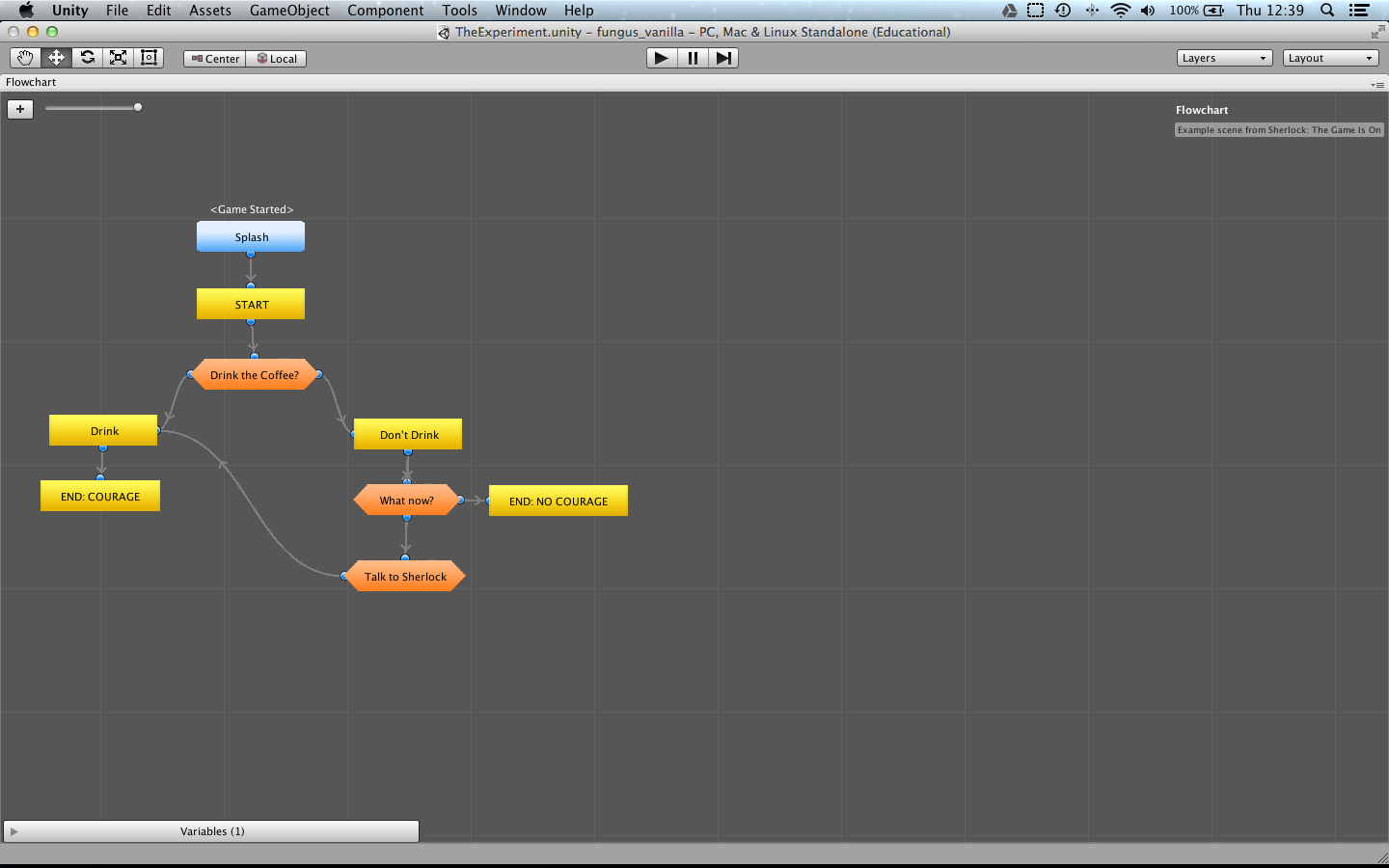Click the <Game Started> event label
The height and width of the screenshot is (868, 1389).
coord(252,209)
